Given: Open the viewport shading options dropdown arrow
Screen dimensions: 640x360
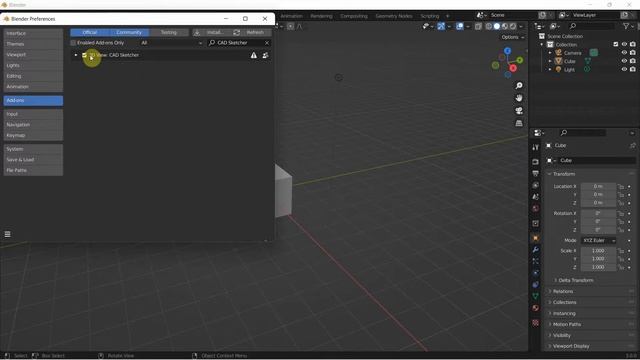Looking at the screenshot, I should (x=521, y=26).
